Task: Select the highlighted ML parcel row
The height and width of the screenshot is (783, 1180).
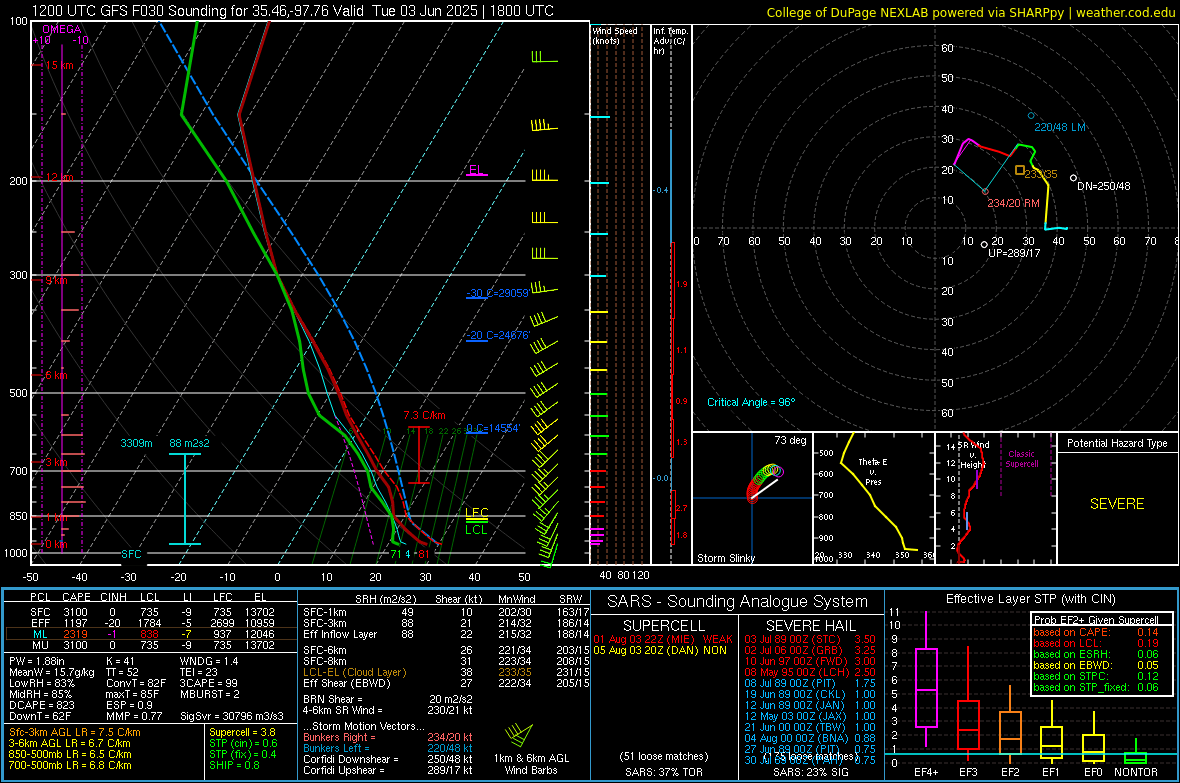Action: (149, 634)
